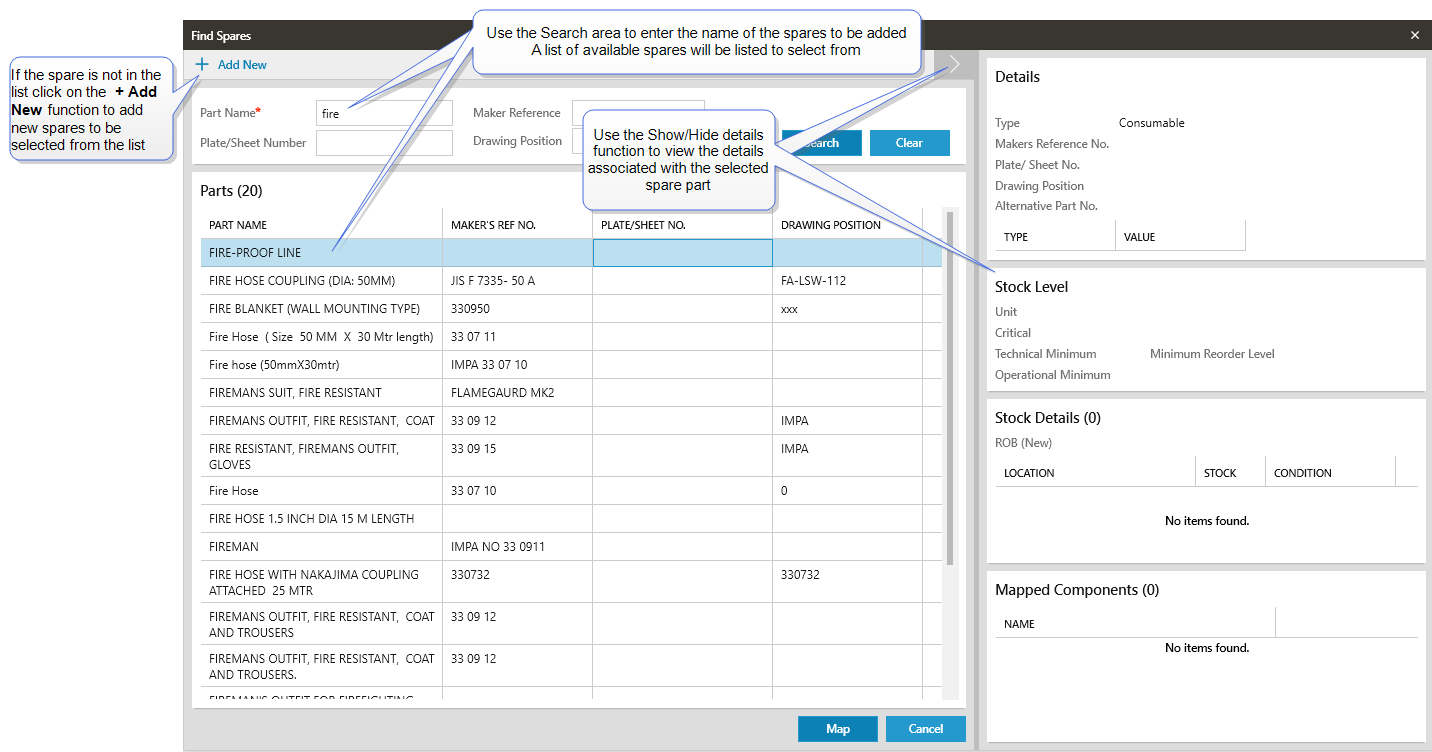Click LOCATION column header in Stock Details

click(x=1029, y=473)
